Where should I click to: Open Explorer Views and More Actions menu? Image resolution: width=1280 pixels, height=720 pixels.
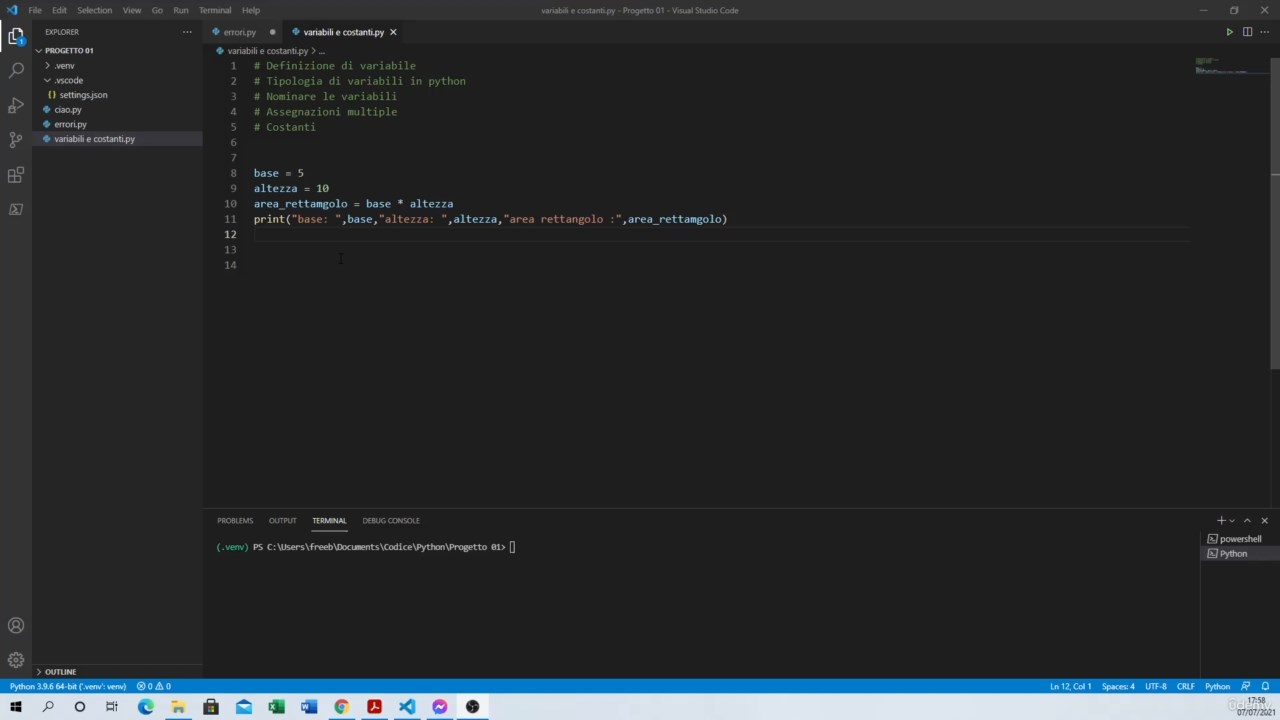(187, 32)
